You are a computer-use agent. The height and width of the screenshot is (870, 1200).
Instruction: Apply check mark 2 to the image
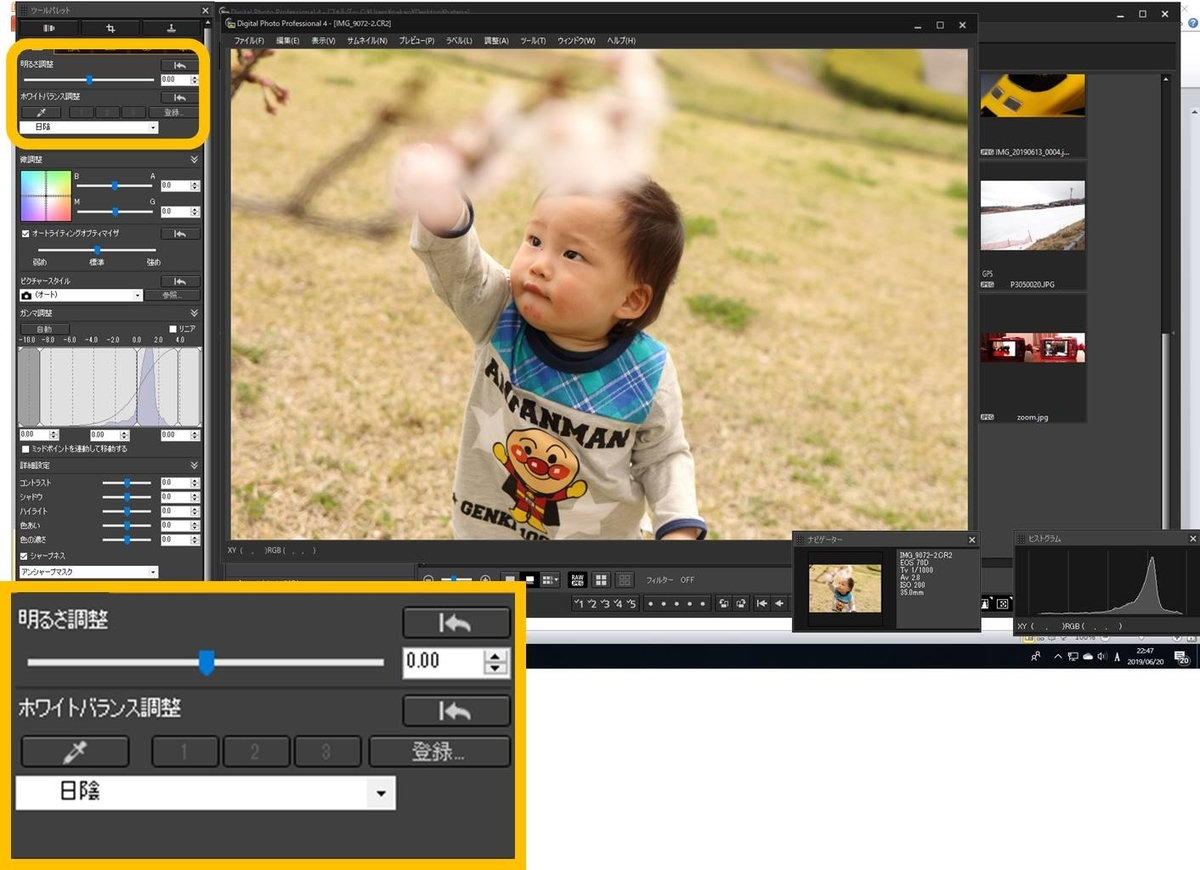coord(592,603)
